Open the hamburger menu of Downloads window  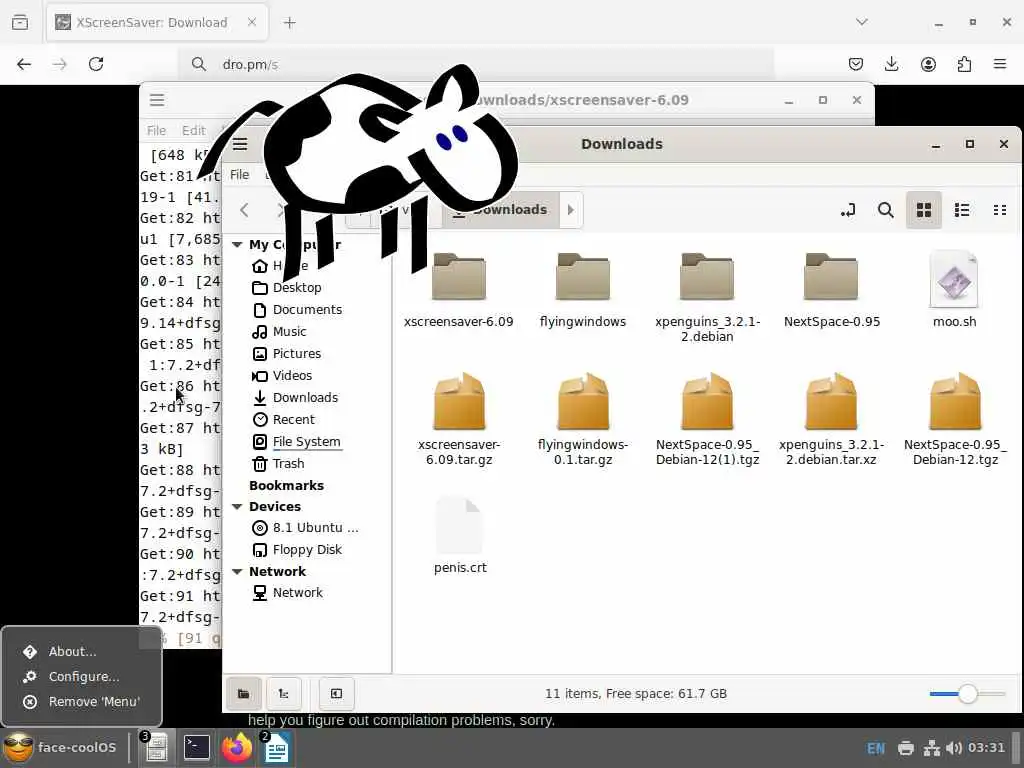click(x=240, y=144)
